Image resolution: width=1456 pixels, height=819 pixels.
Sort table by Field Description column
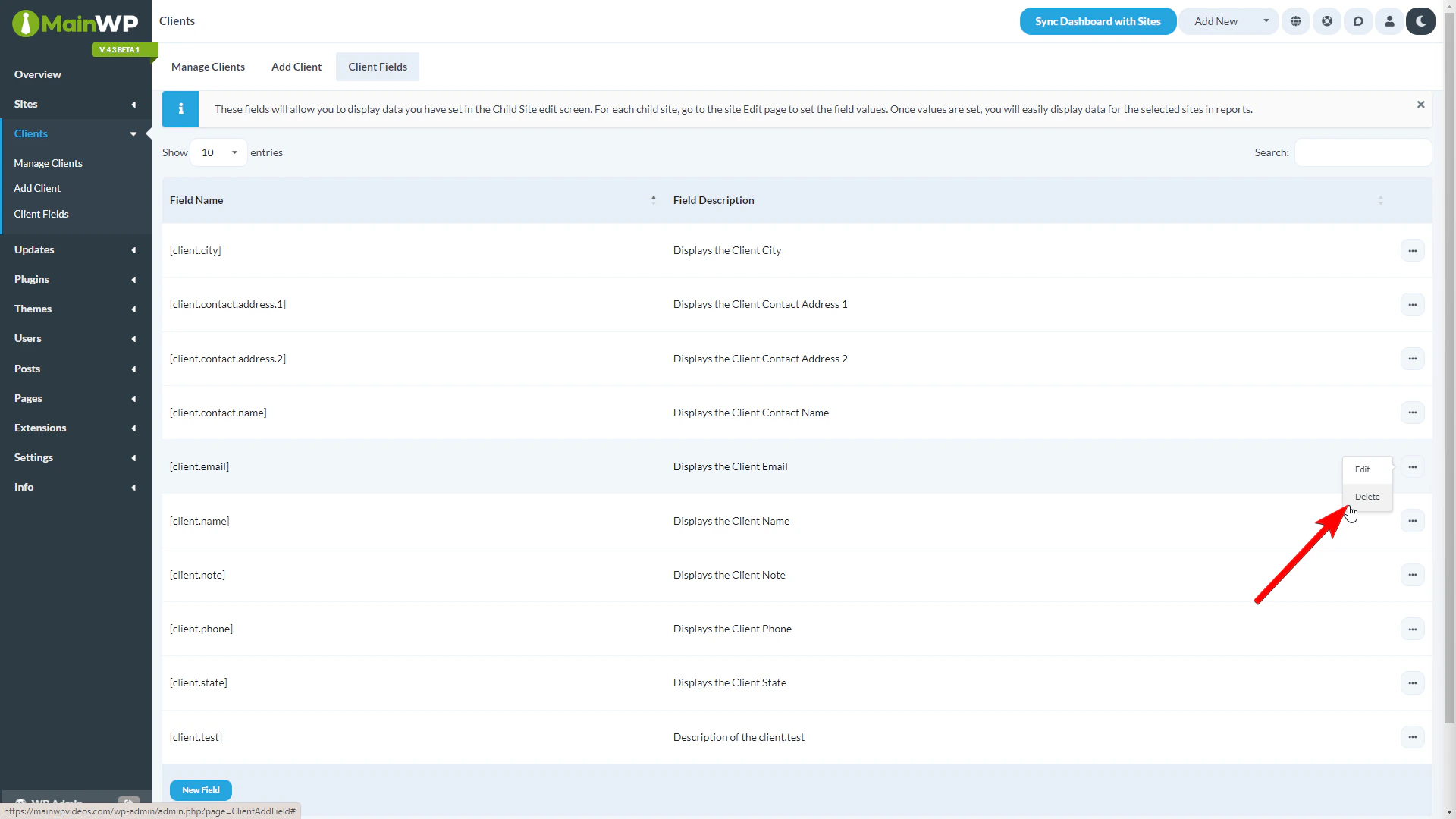(x=1028, y=200)
